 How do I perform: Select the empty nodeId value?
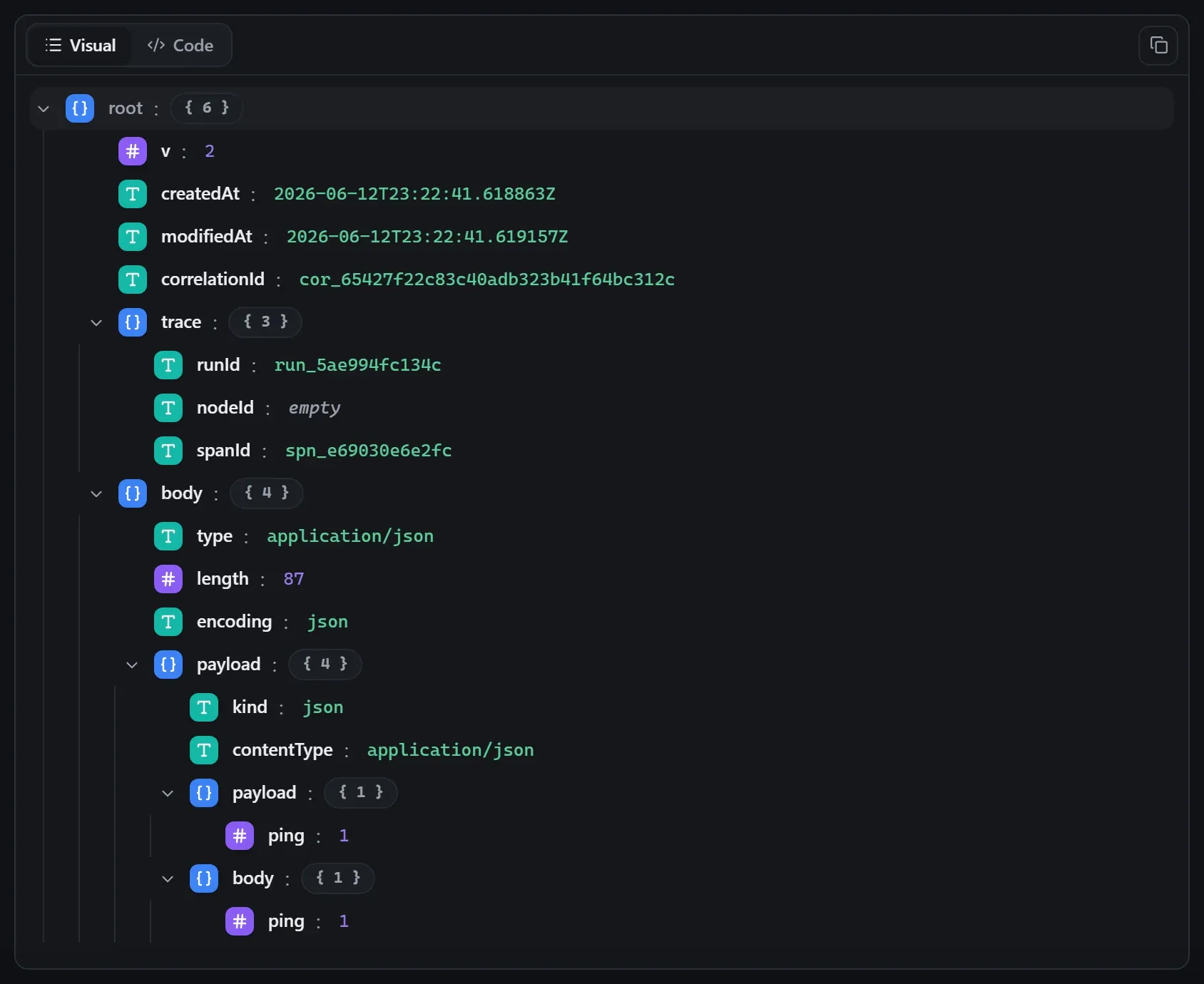tap(315, 408)
